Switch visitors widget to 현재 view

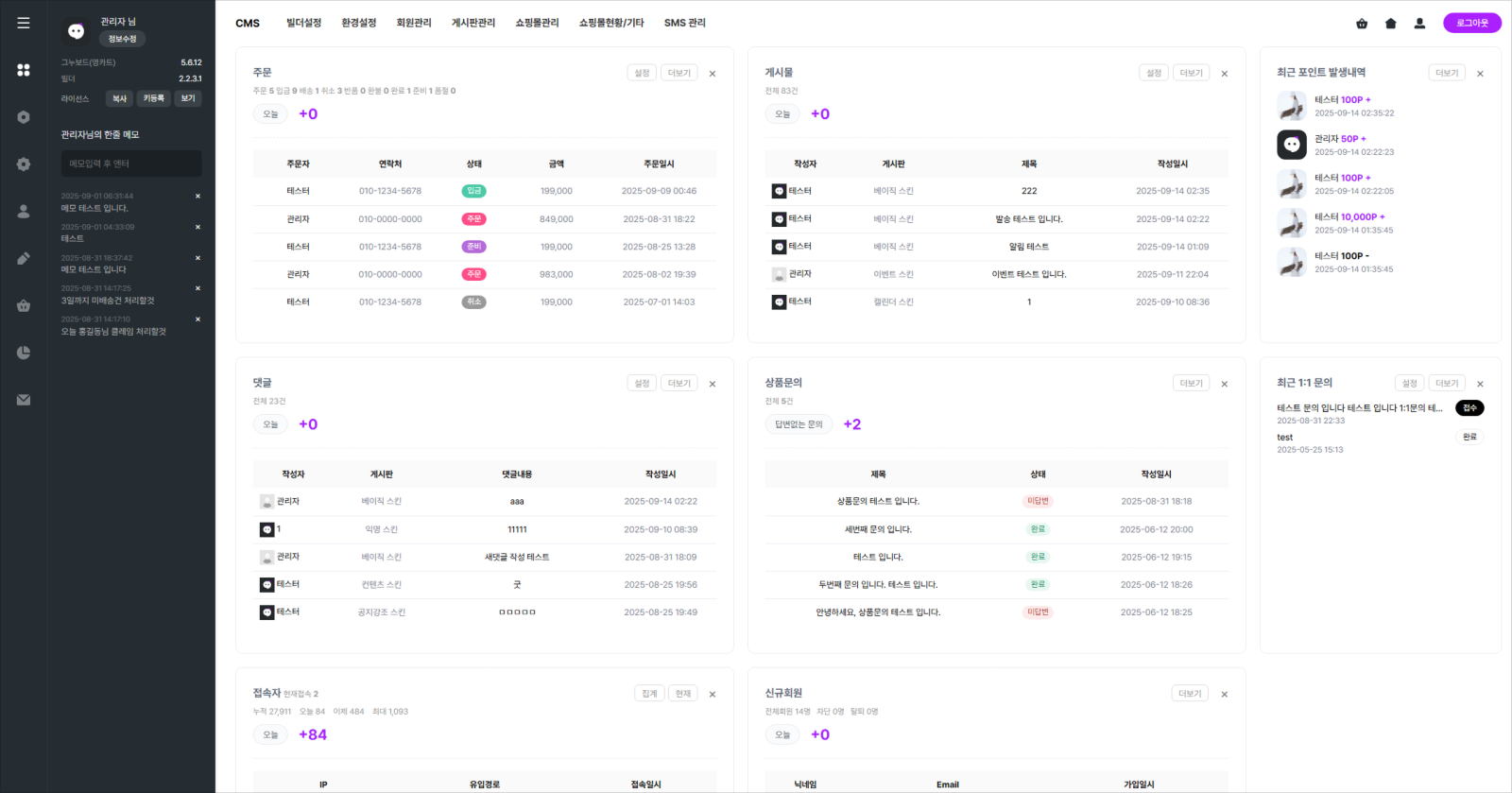pyautogui.click(x=683, y=694)
